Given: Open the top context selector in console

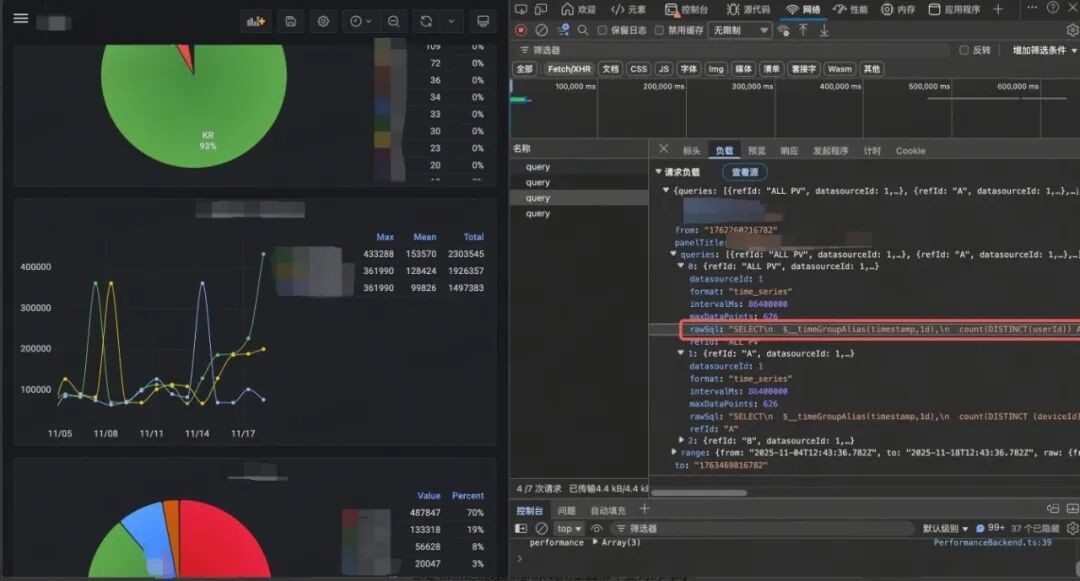Looking at the screenshot, I should click(x=569, y=528).
